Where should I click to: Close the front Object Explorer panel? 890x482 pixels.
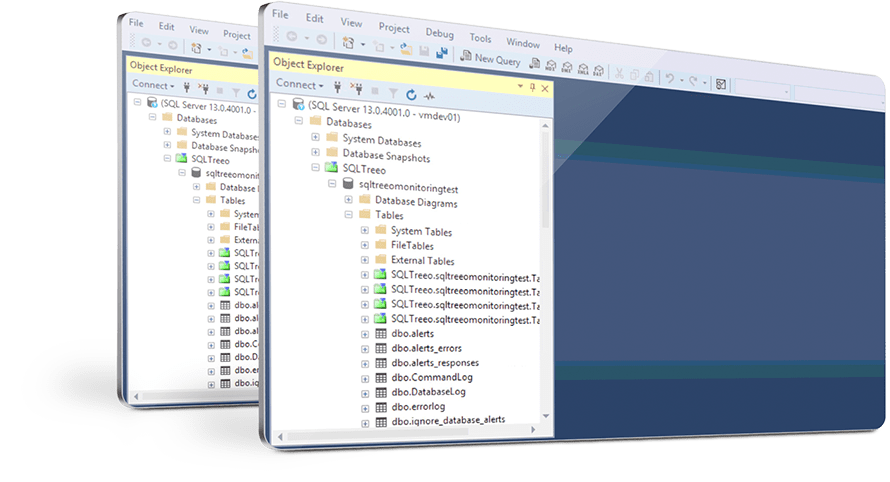[x=545, y=89]
